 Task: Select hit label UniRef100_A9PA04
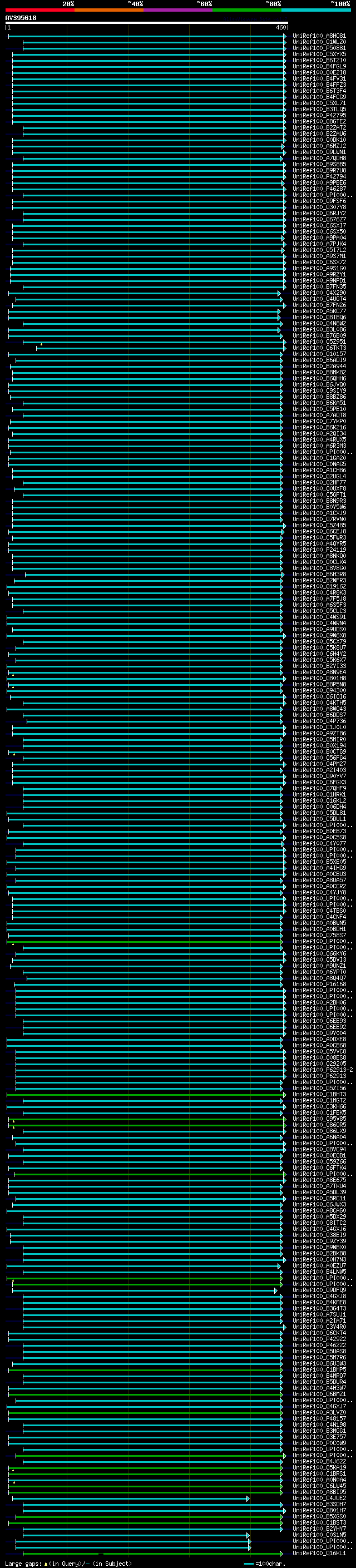tap(319, 238)
